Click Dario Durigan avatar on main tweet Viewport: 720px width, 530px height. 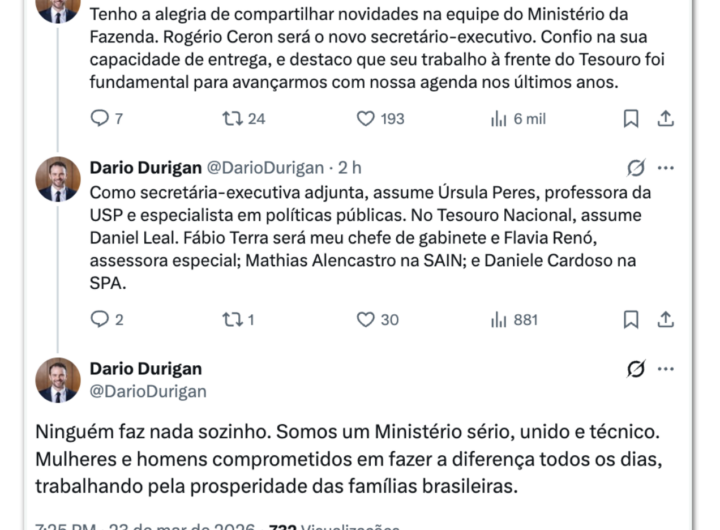[x=58, y=380]
